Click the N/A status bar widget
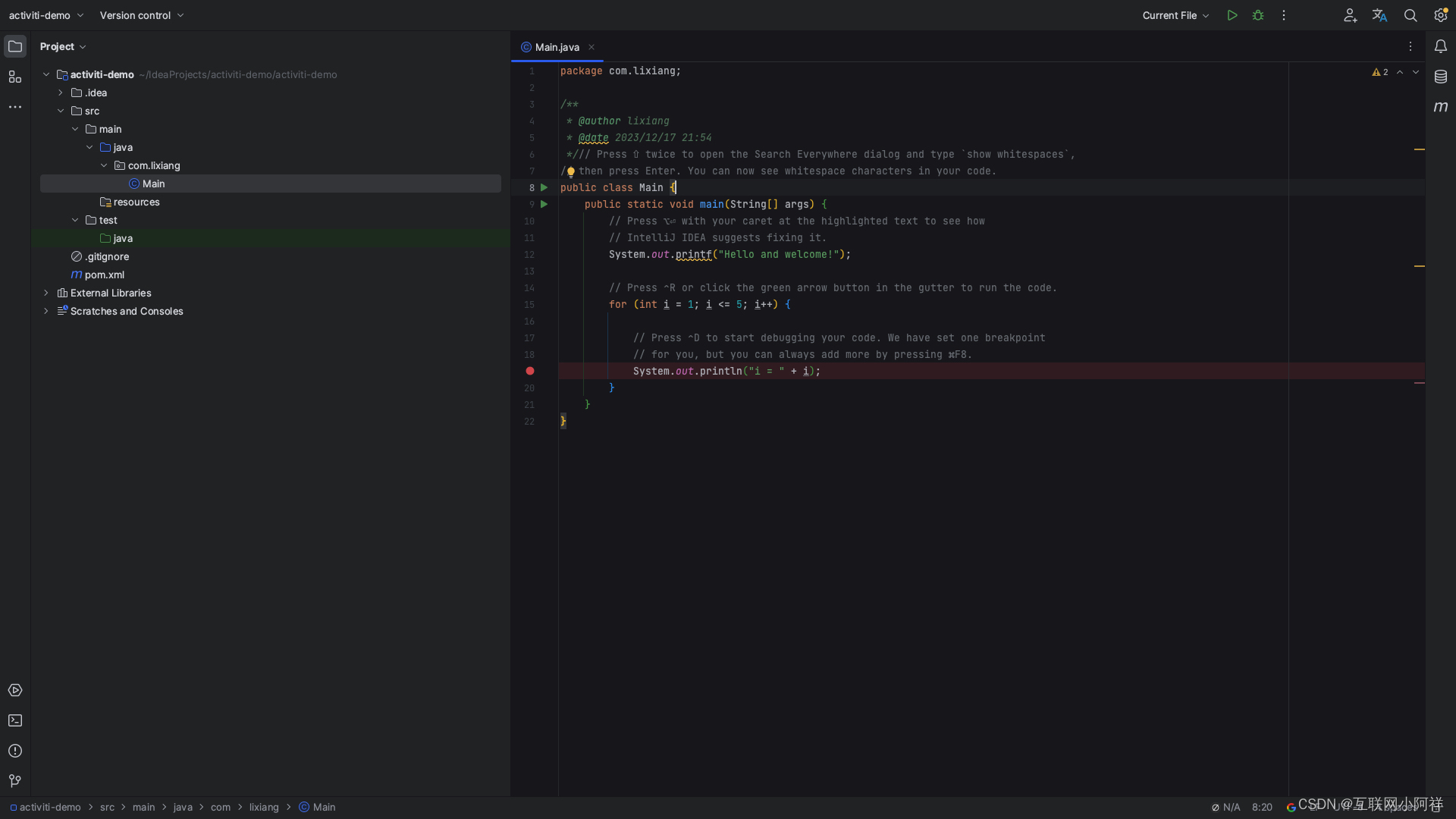Screen dimensions: 1456x819 pos(1225,807)
